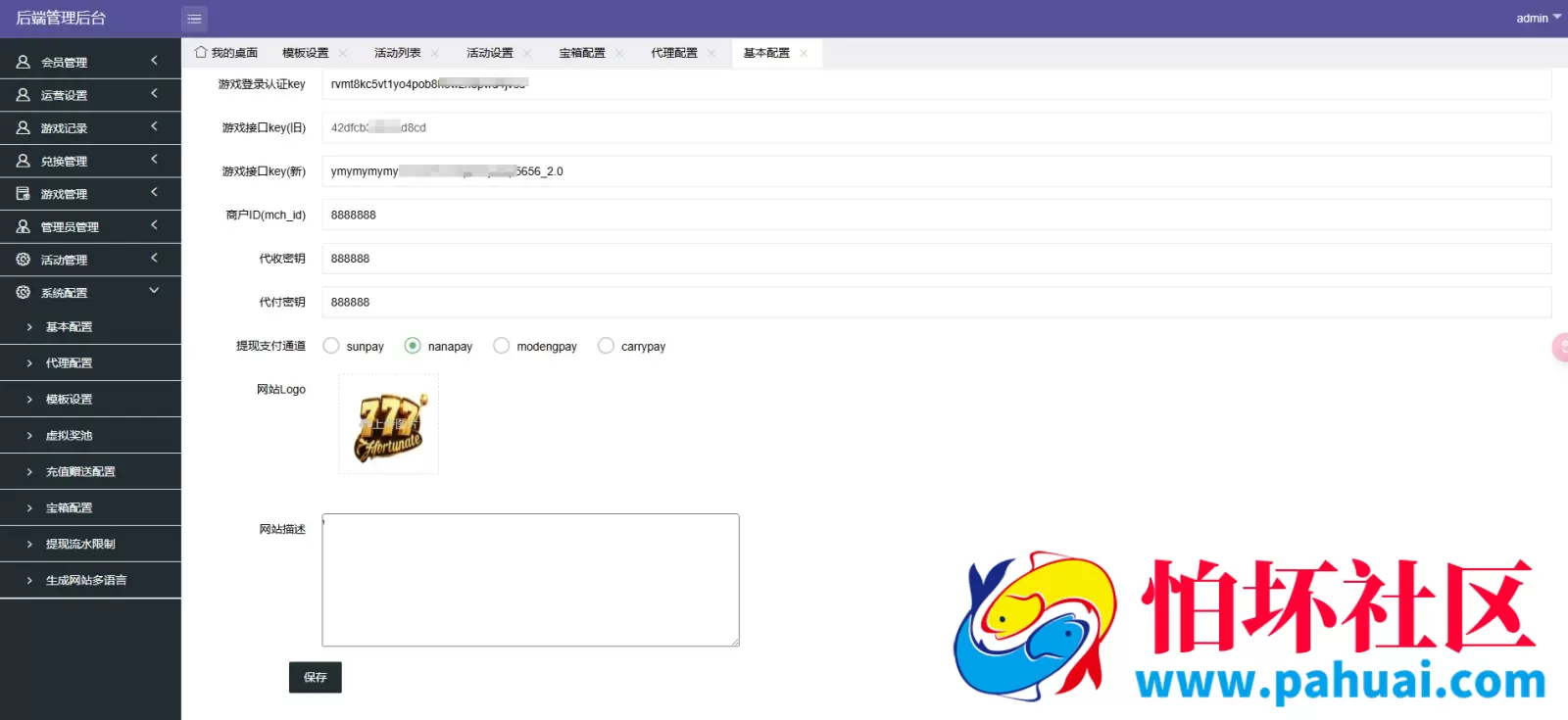Image resolution: width=1568 pixels, height=720 pixels.
Task: Switch to the 活动列表 tab
Action: [x=398, y=53]
